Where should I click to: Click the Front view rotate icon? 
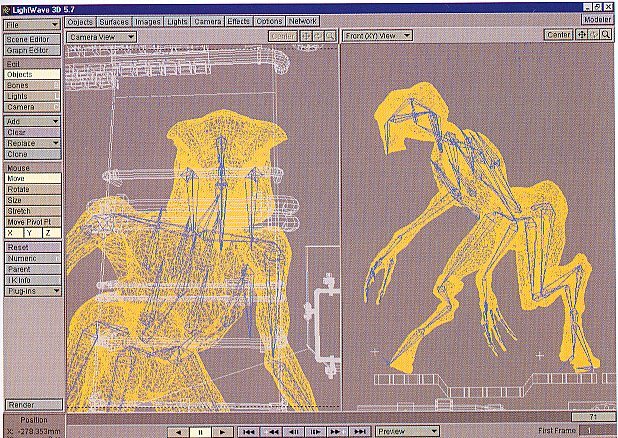click(x=594, y=35)
